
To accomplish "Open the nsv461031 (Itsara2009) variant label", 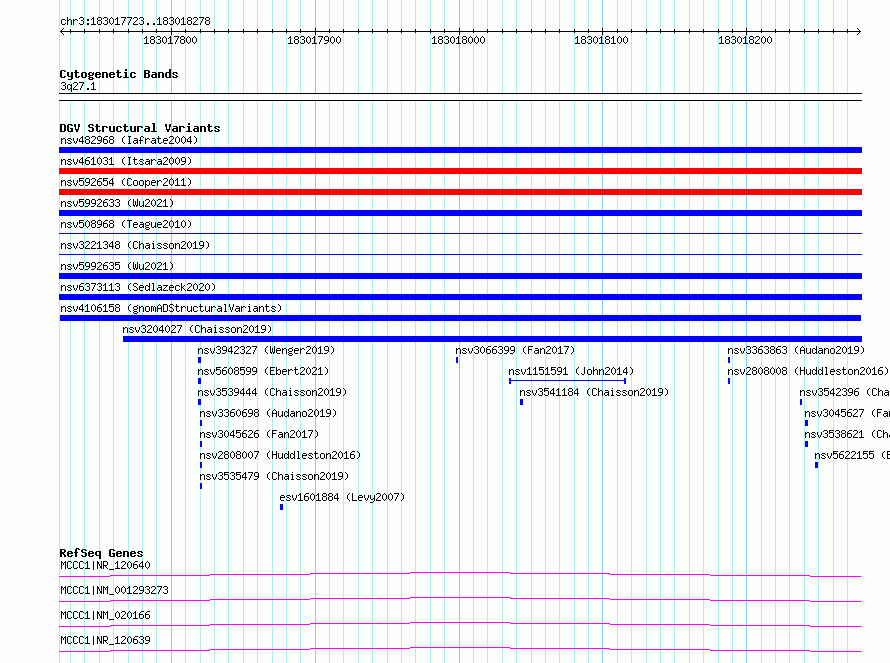I will (126, 161).
